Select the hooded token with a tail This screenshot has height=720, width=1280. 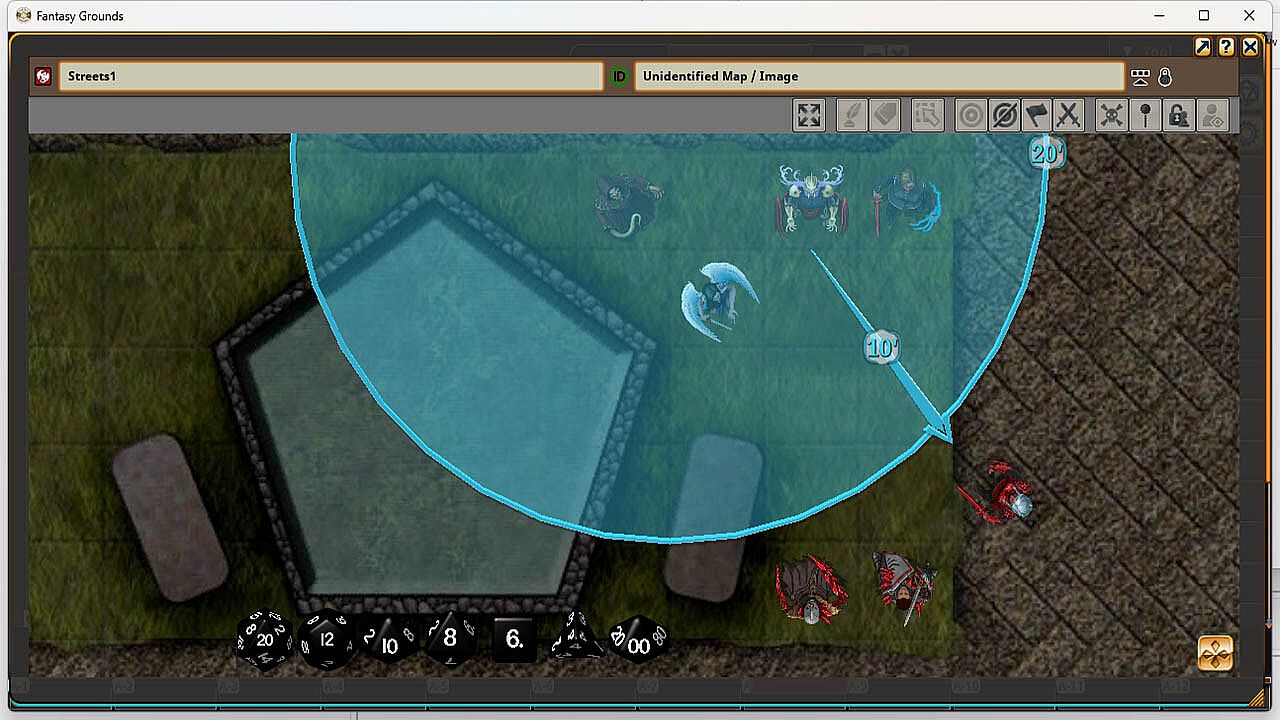click(x=627, y=205)
